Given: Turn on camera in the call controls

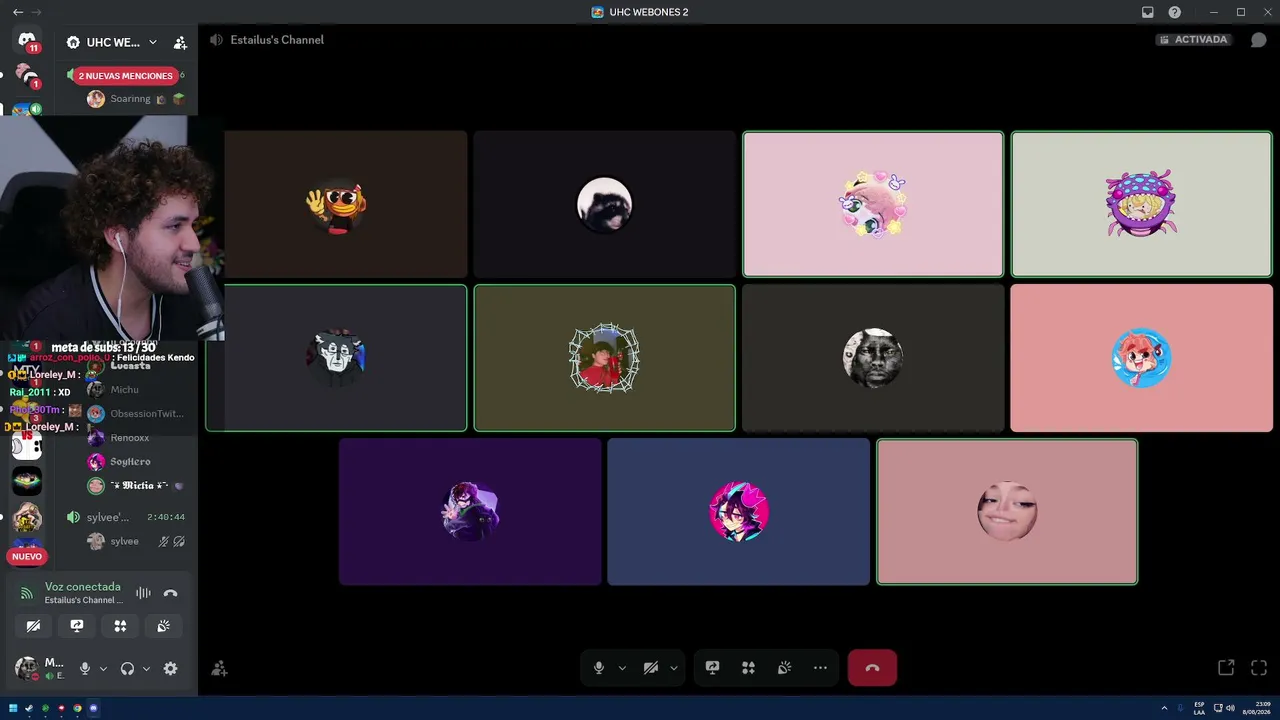Looking at the screenshot, I should click(x=651, y=668).
